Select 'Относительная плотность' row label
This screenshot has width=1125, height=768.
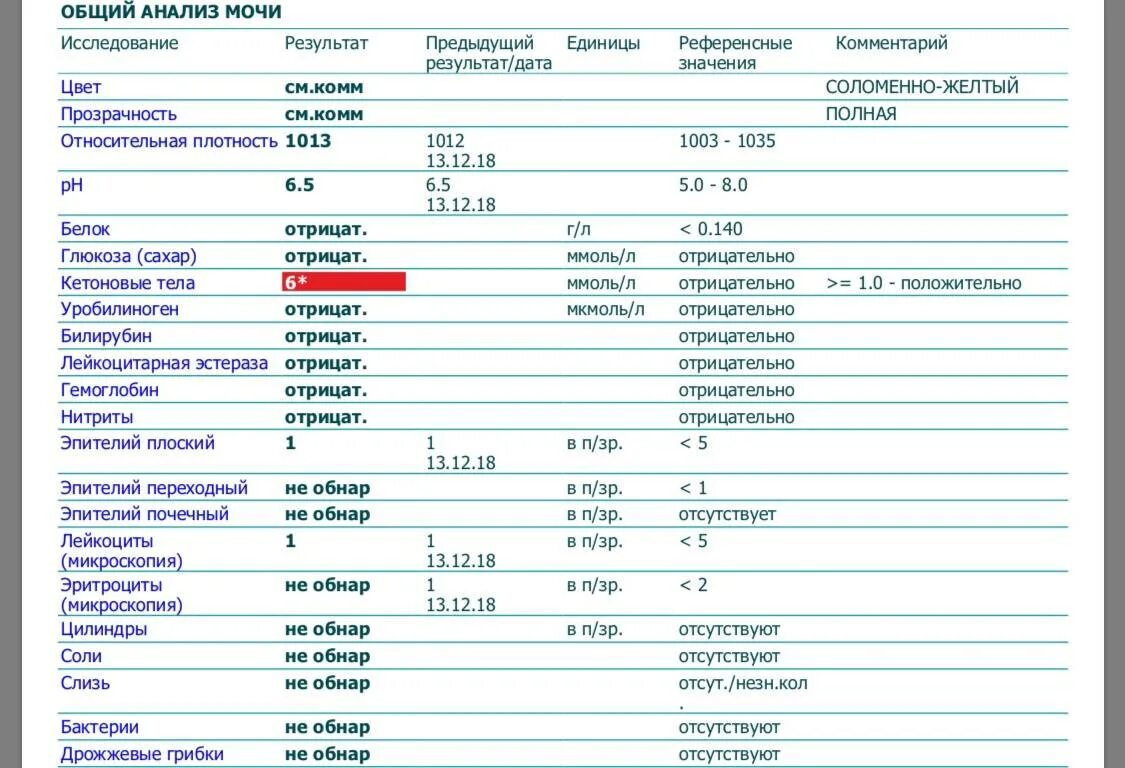tap(169, 141)
